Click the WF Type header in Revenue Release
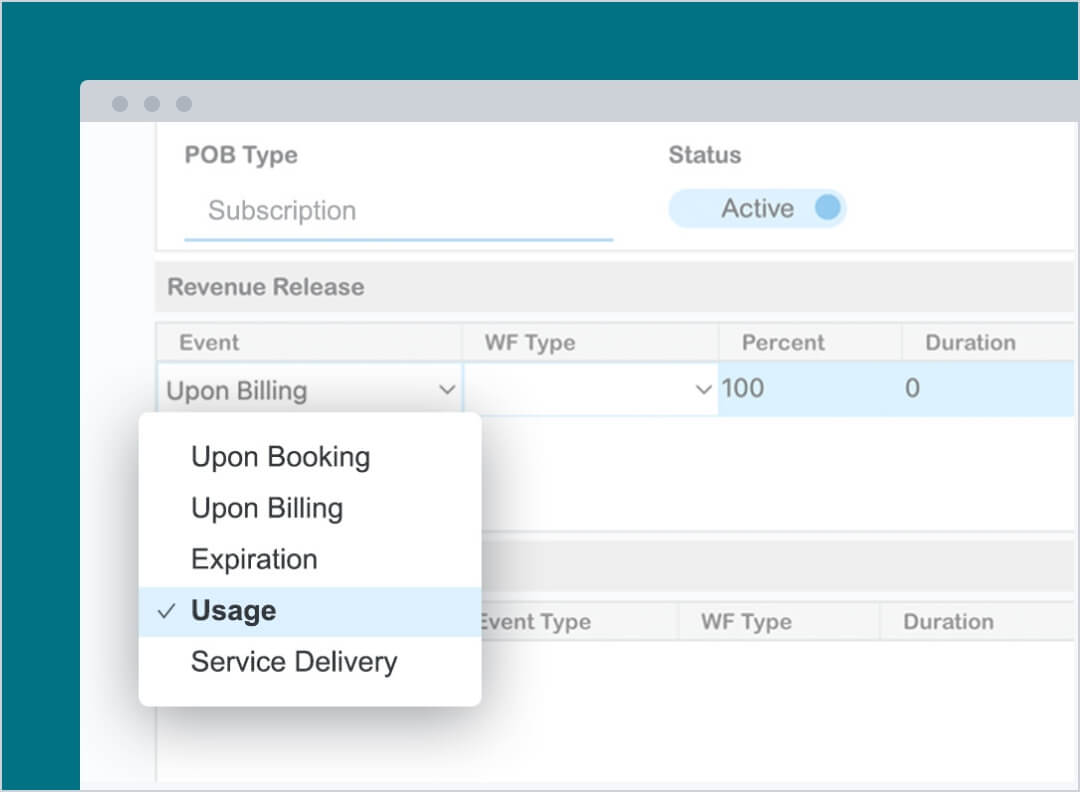The height and width of the screenshot is (792, 1080). (530, 342)
